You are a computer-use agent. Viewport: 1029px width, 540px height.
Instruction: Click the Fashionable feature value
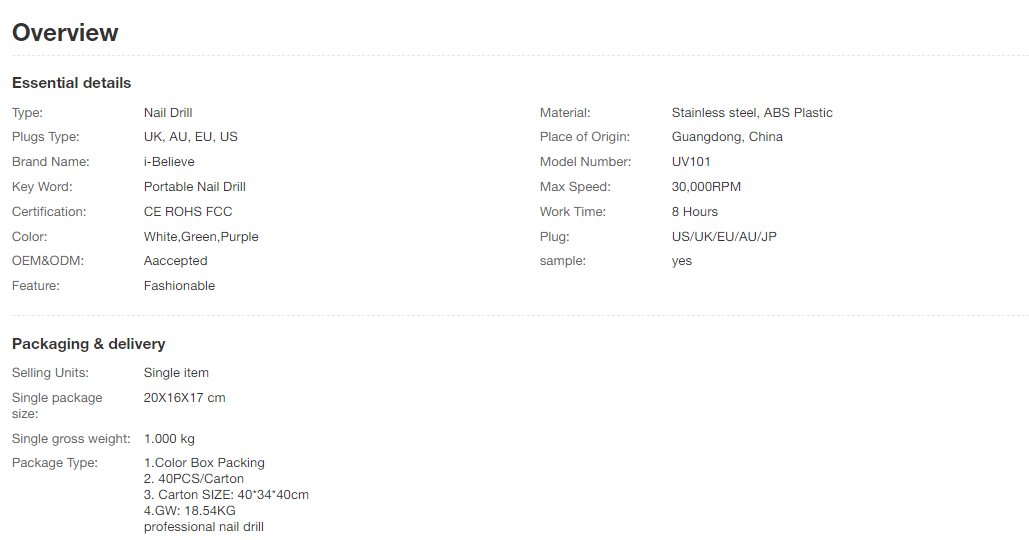pyautogui.click(x=179, y=286)
